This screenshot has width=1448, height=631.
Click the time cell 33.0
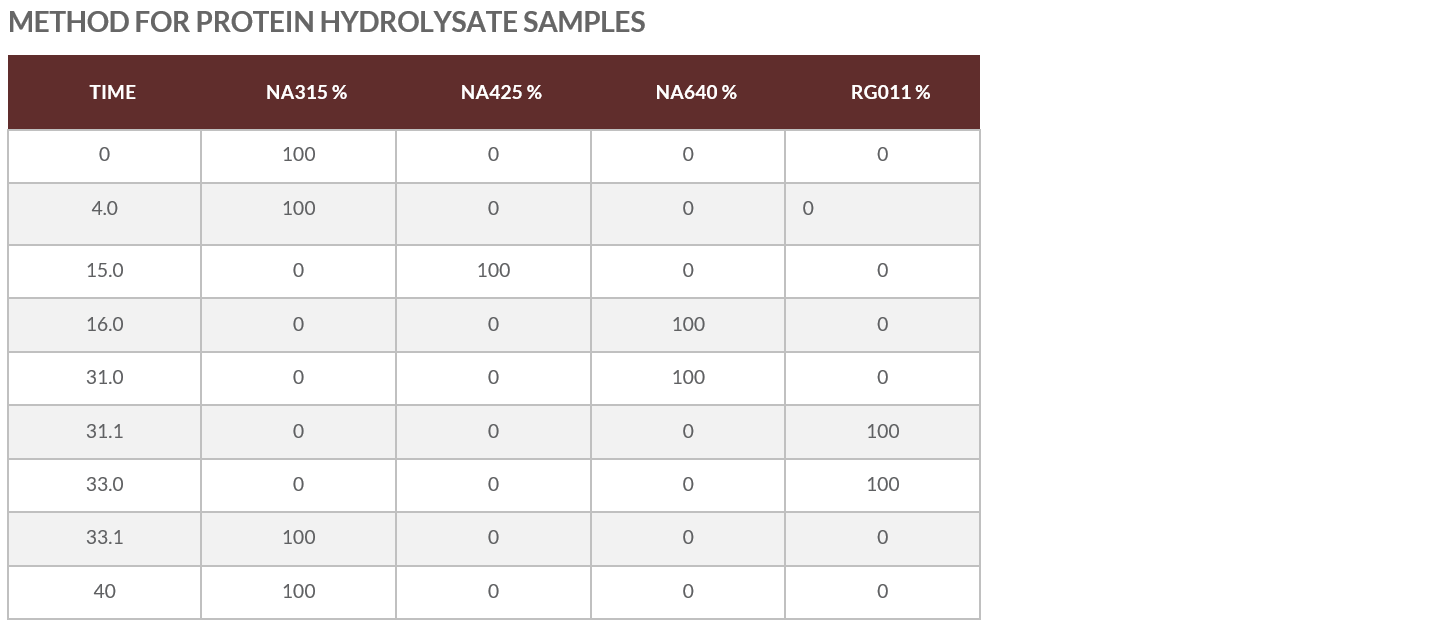[x=104, y=484]
